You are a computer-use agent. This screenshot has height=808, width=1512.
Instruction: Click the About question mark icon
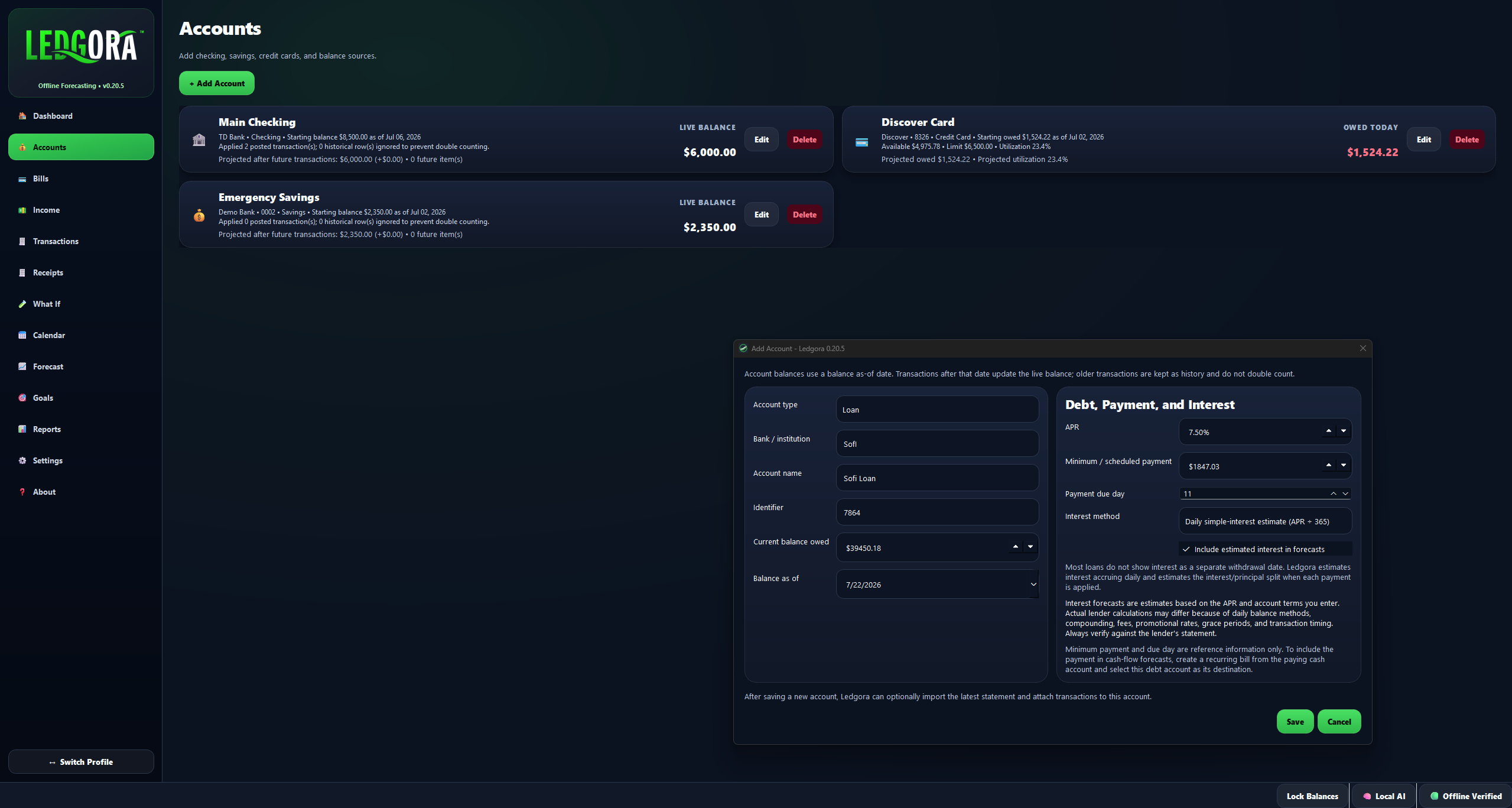pos(22,492)
